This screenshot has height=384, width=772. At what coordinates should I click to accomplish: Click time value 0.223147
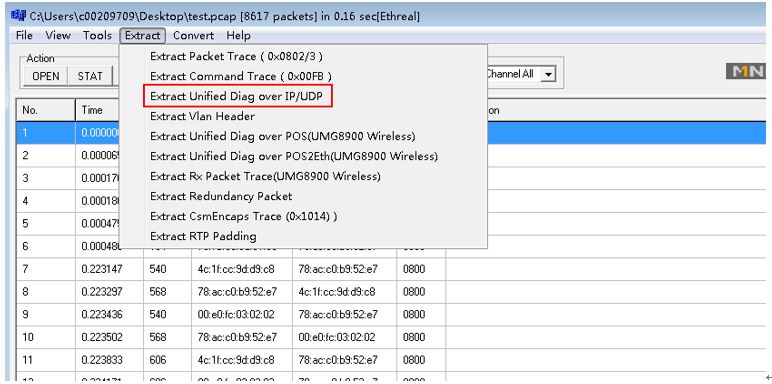(102, 269)
